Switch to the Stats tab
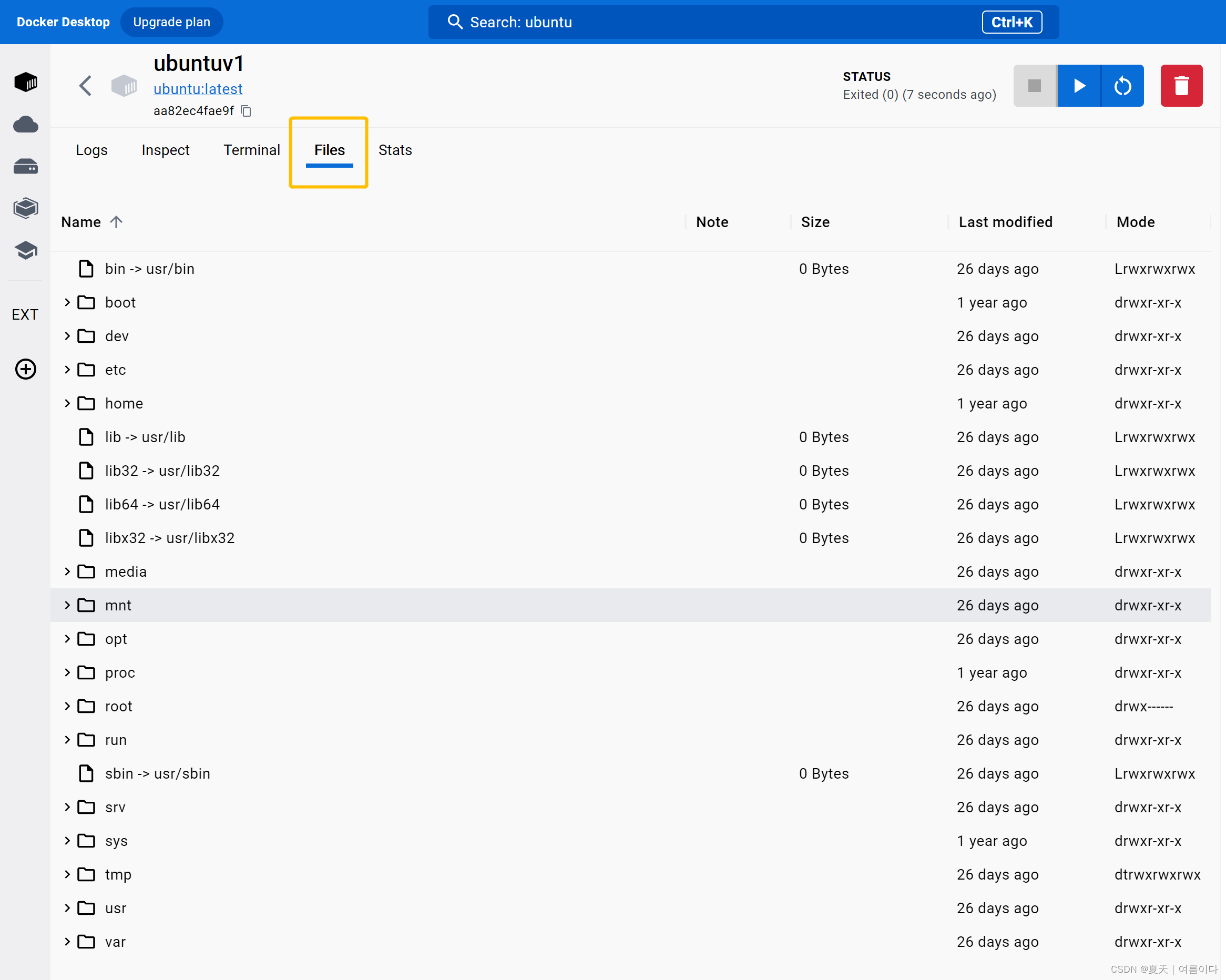Screen dimensions: 1226x980 click(395, 150)
